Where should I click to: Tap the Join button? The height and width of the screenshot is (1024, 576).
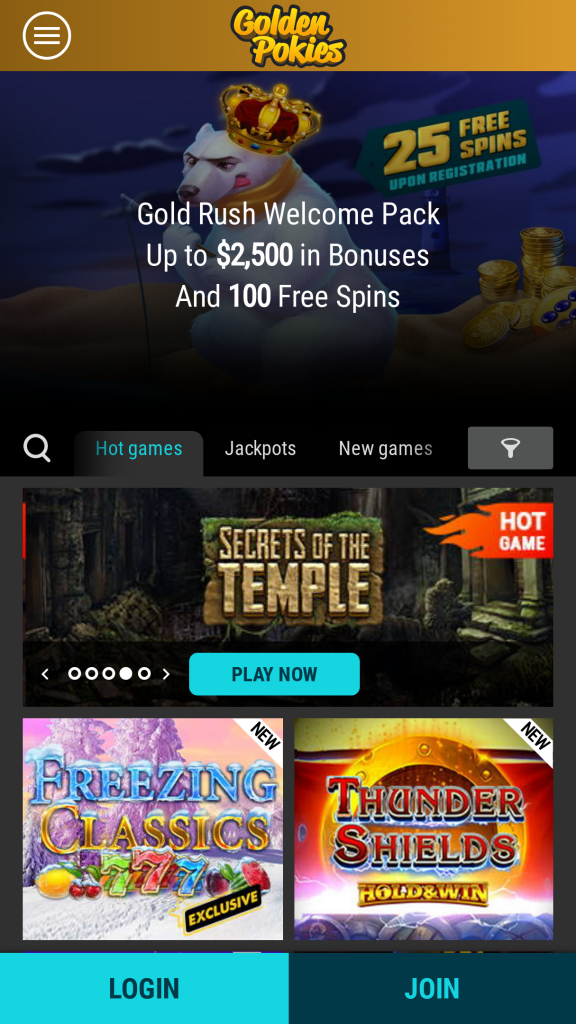(x=432, y=989)
